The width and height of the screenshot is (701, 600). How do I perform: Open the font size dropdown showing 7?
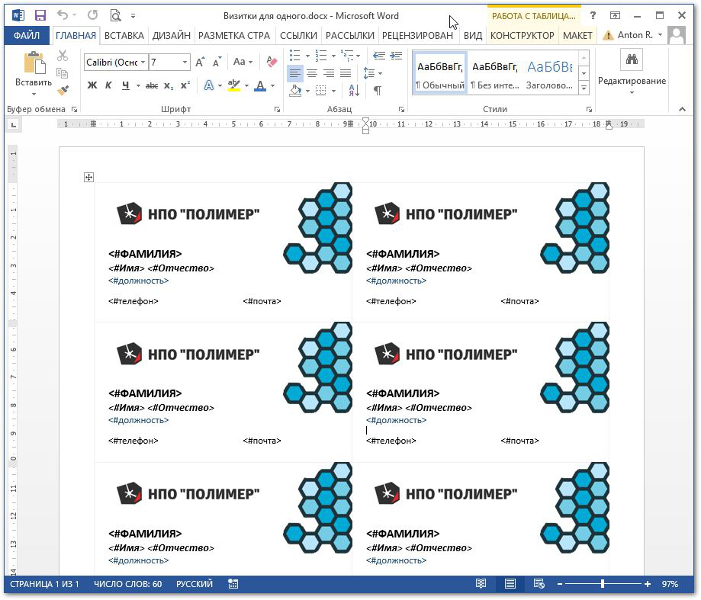click(185, 62)
